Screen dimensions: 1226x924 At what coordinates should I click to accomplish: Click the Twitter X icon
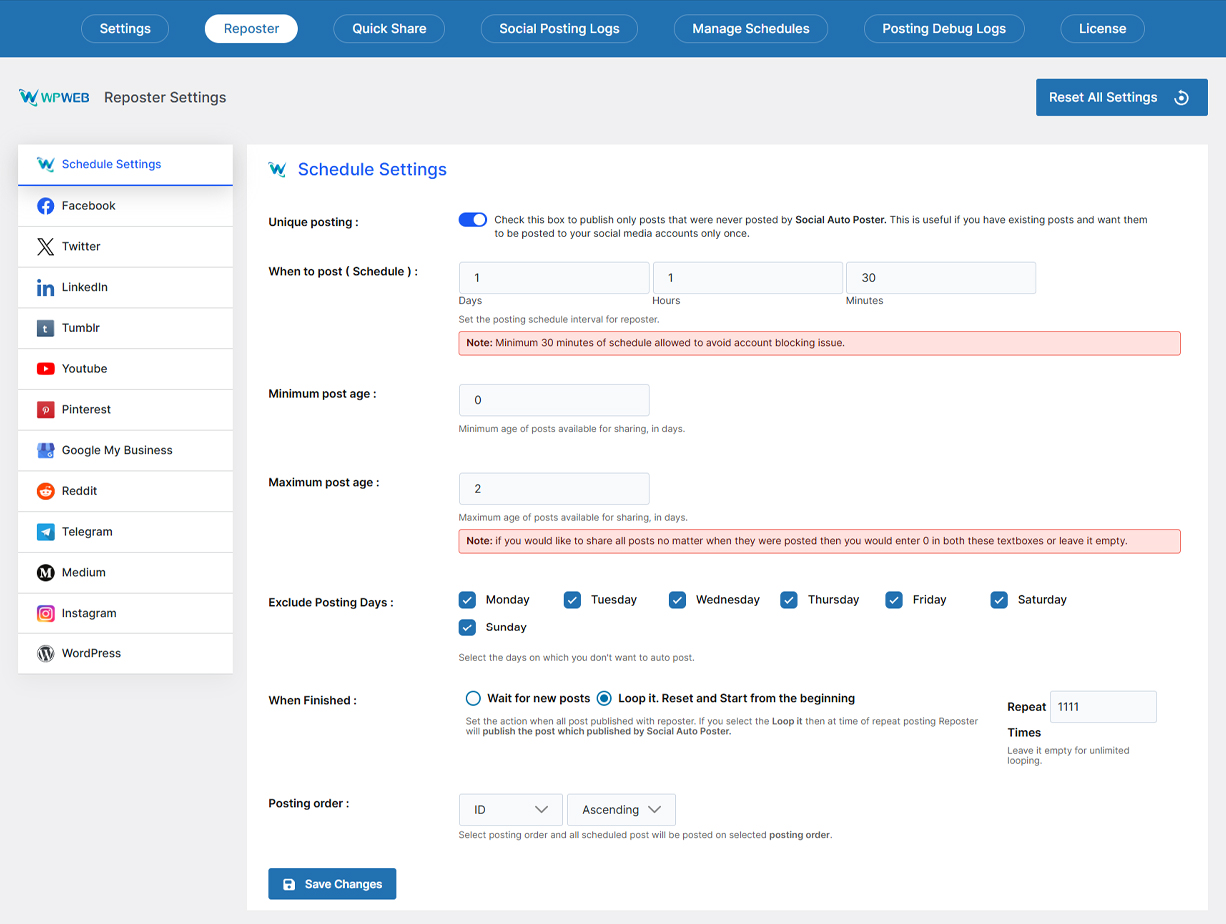[x=45, y=247]
